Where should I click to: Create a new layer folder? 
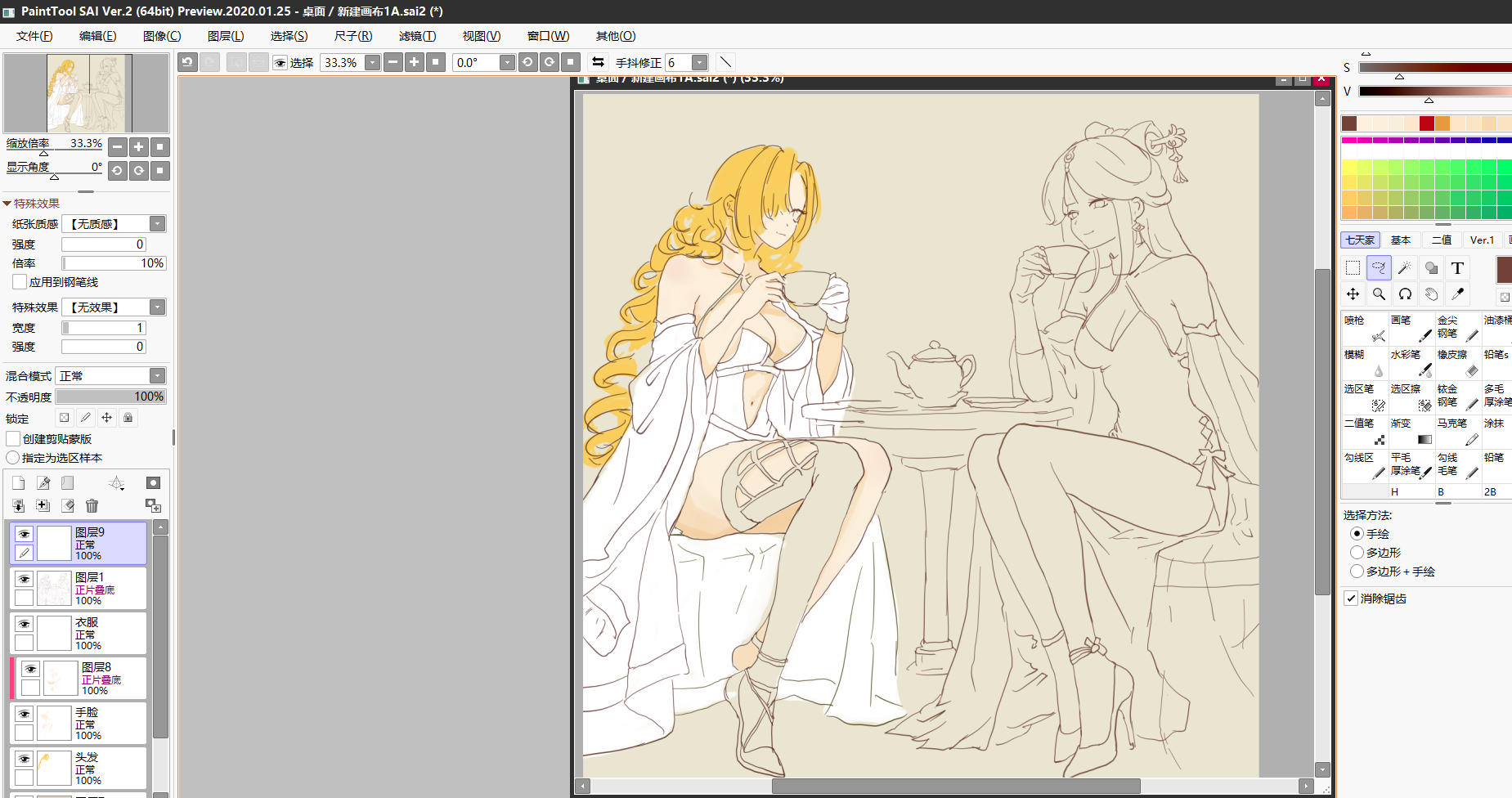(68, 483)
